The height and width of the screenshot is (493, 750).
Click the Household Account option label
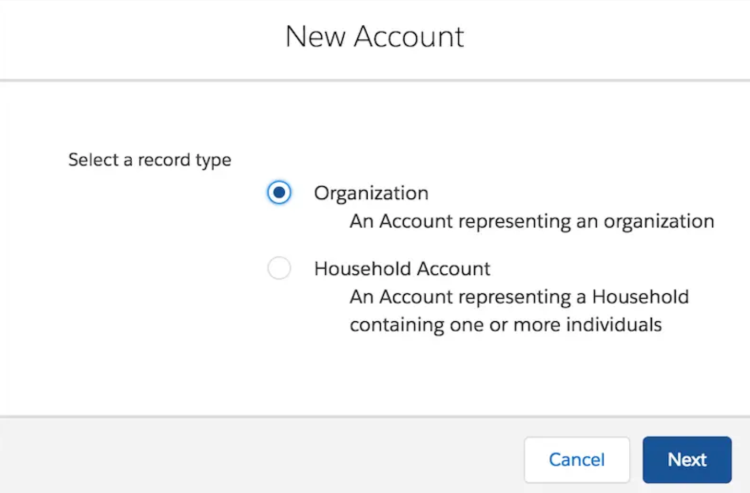[x=402, y=269]
